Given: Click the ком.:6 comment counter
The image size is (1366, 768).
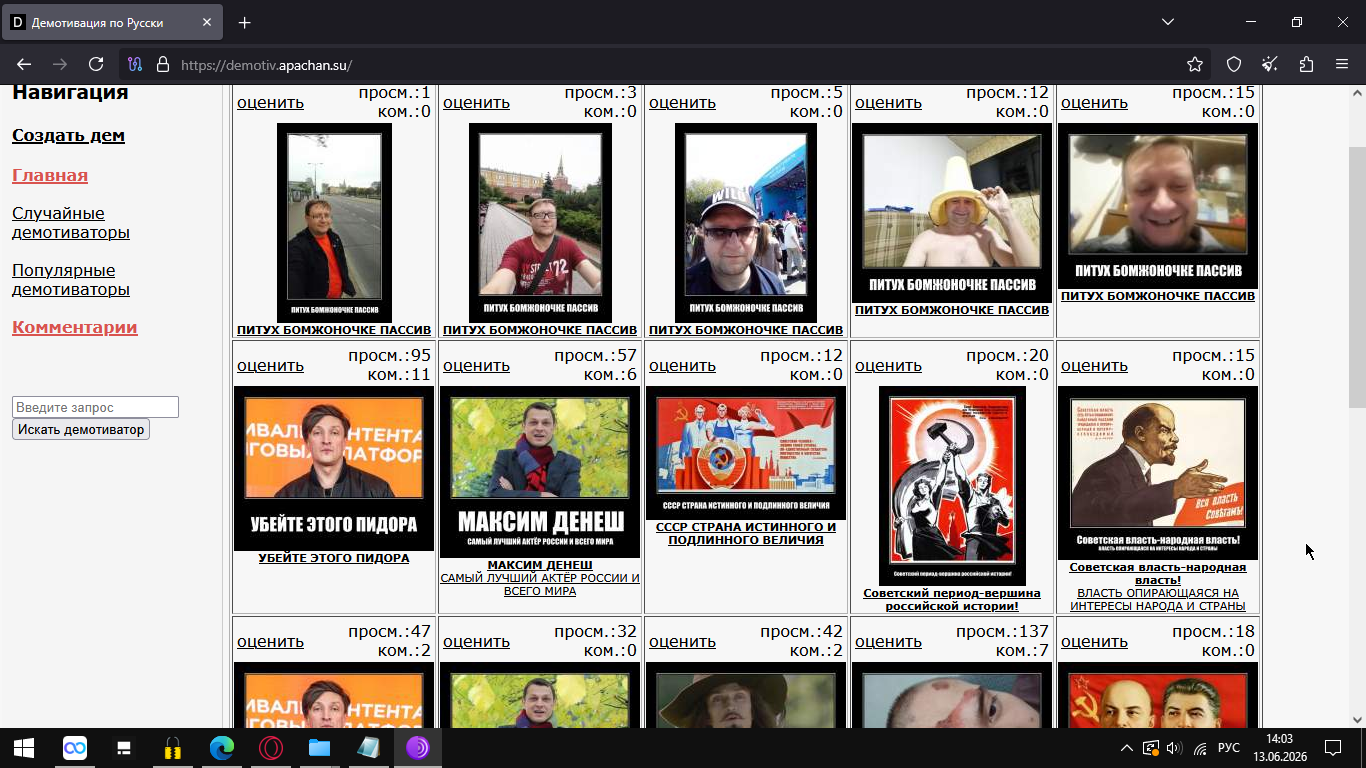Looking at the screenshot, I should coord(610,375).
